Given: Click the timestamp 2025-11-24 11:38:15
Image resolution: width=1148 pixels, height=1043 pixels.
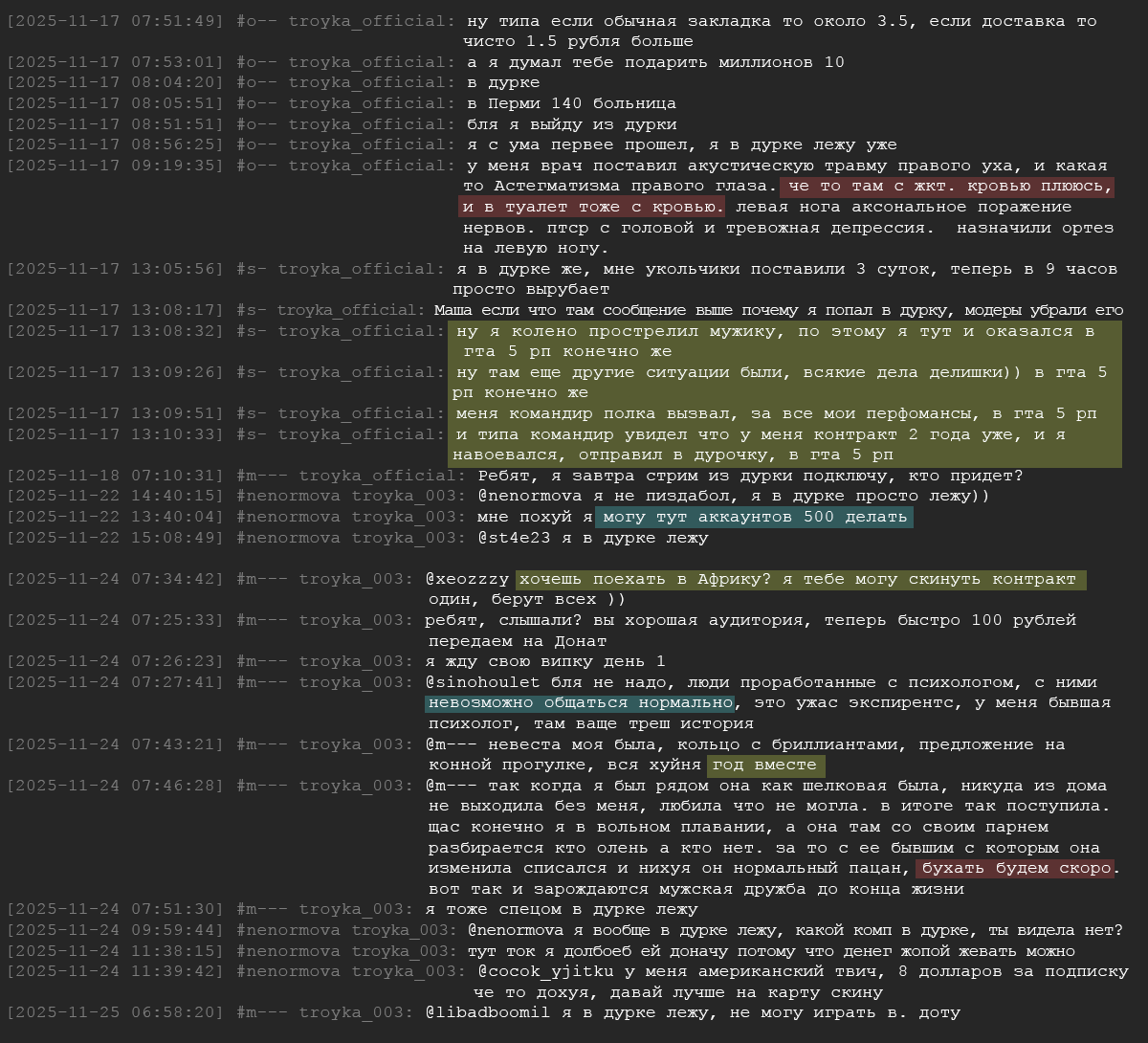Looking at the screenshot, I should tap(117, 951).
